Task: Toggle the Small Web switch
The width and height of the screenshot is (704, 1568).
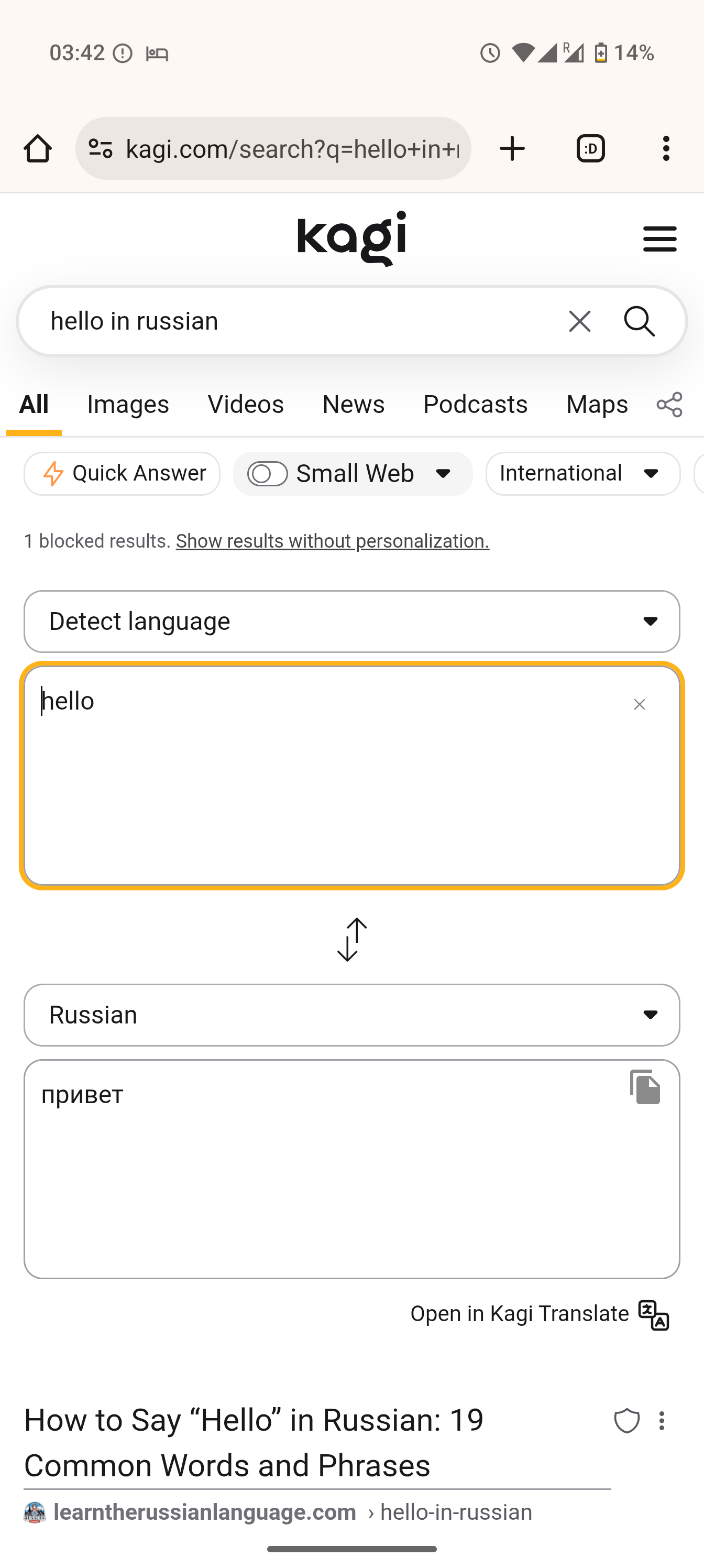Action: tap(267, 473)
